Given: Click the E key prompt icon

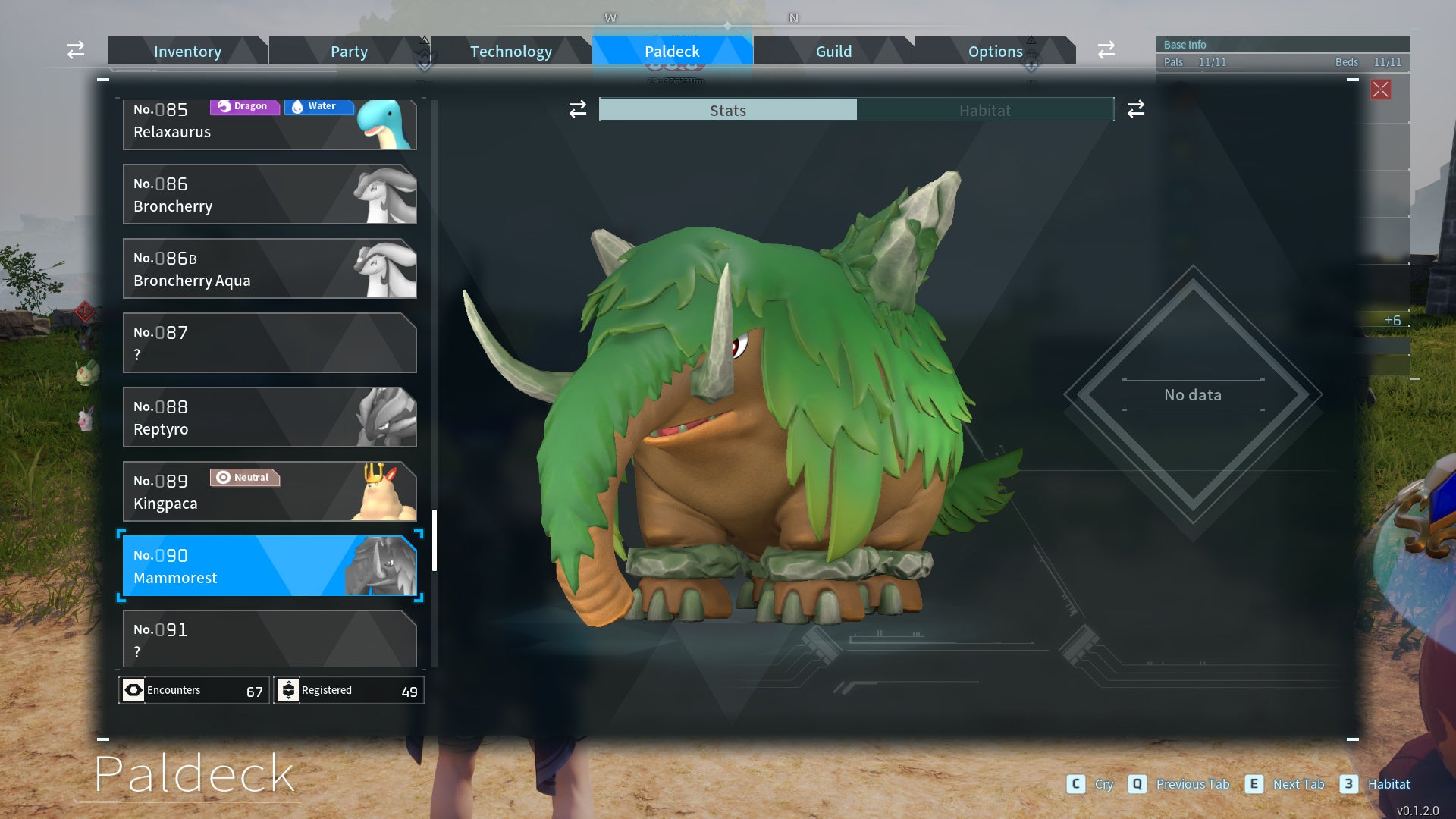Looking at the screenshot, I should 1254,784.
